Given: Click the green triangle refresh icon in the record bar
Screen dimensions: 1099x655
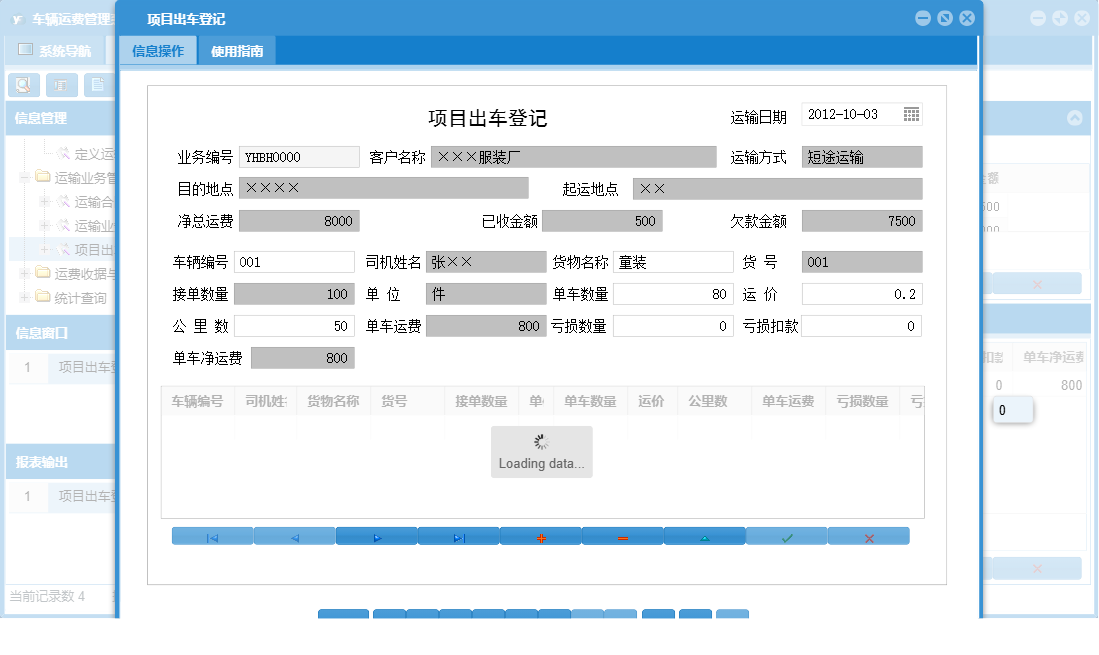Looking at the screenshot, I should pyautogui.click(x=705, y=536).
